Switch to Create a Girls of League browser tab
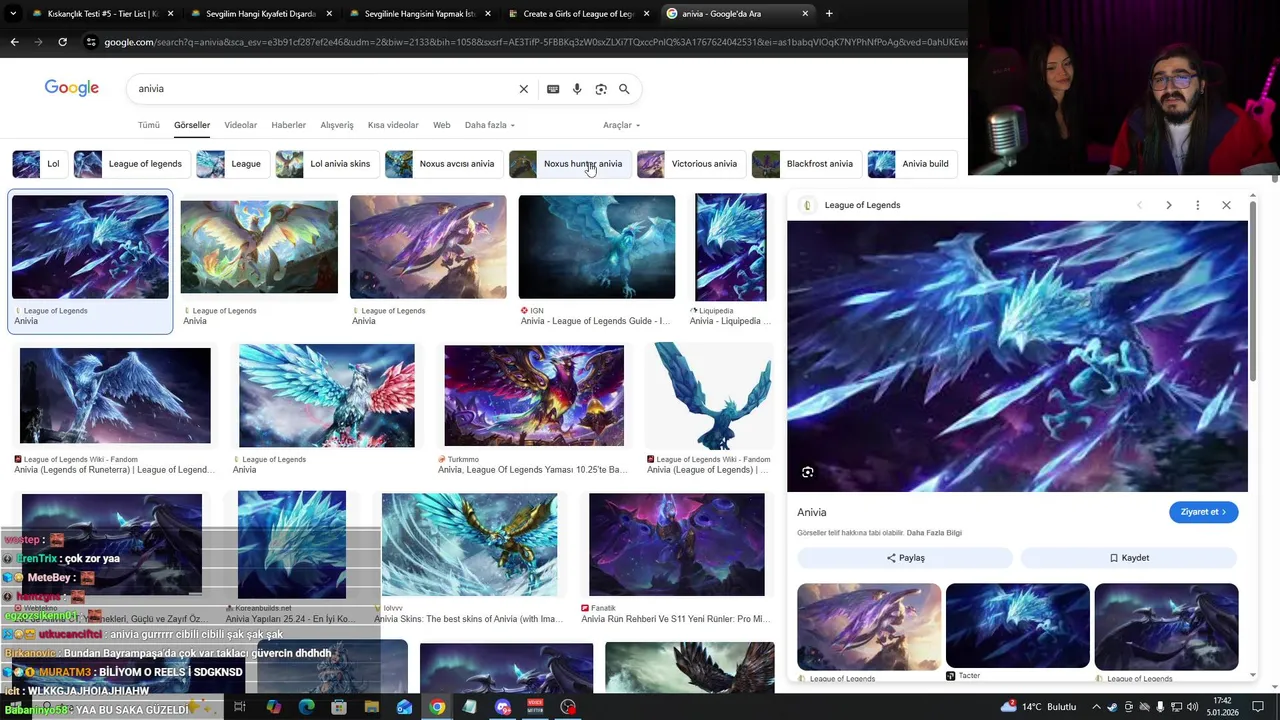This screenshot has width=1280, height=720. pos(578,14)
